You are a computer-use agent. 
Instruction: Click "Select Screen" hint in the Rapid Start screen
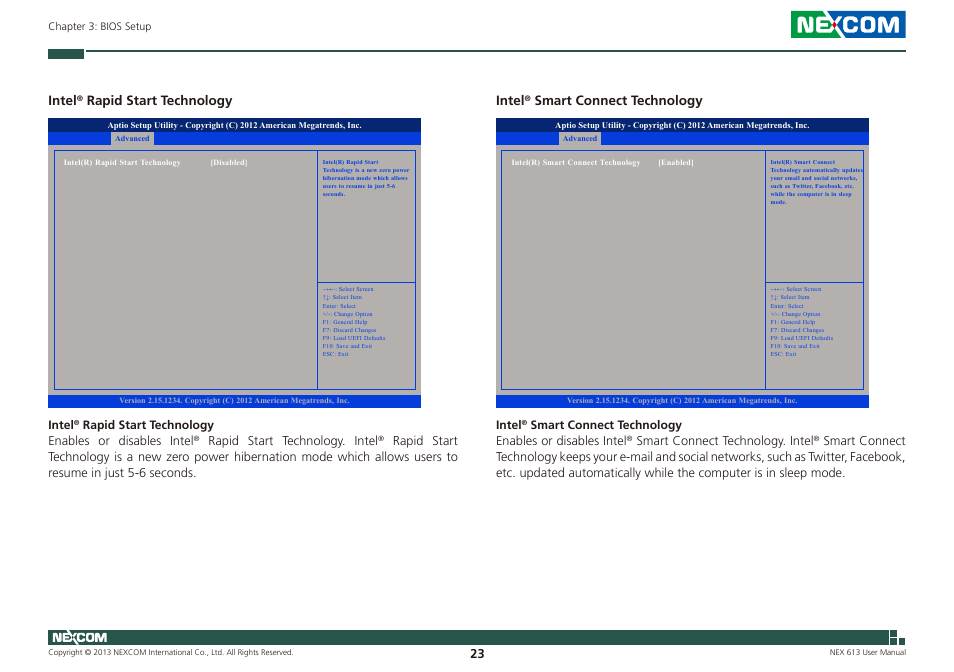tap(348, 289)
